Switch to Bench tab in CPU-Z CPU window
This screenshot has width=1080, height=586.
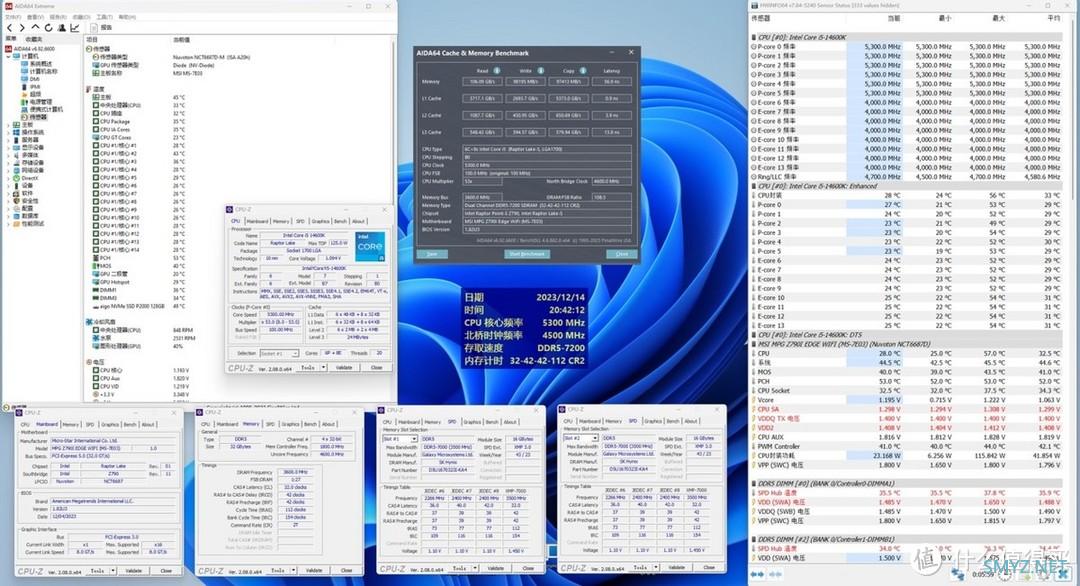tap(340, 221)
